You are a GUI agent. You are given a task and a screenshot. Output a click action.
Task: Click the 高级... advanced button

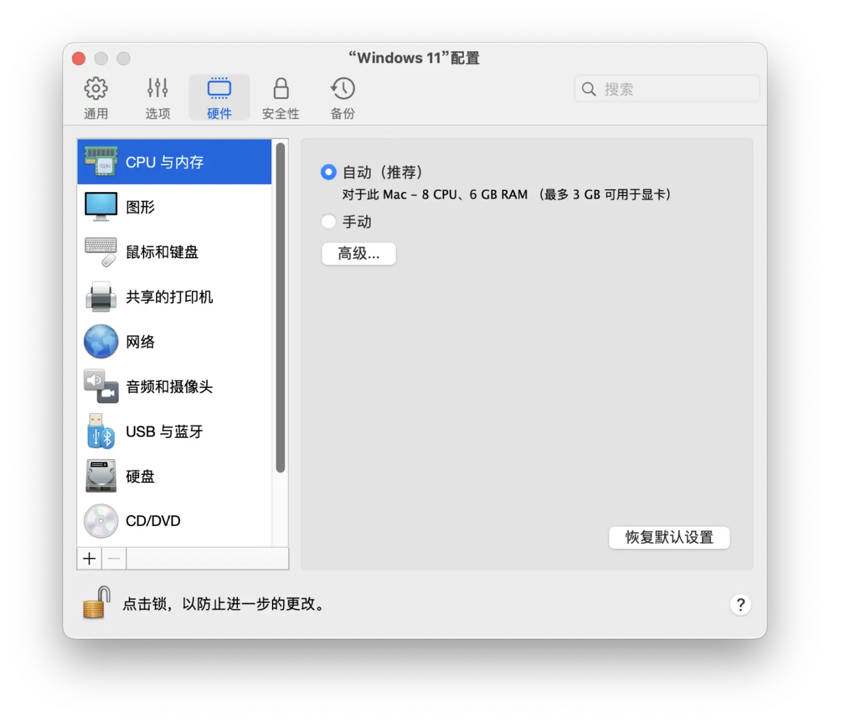tap(359, 254)
